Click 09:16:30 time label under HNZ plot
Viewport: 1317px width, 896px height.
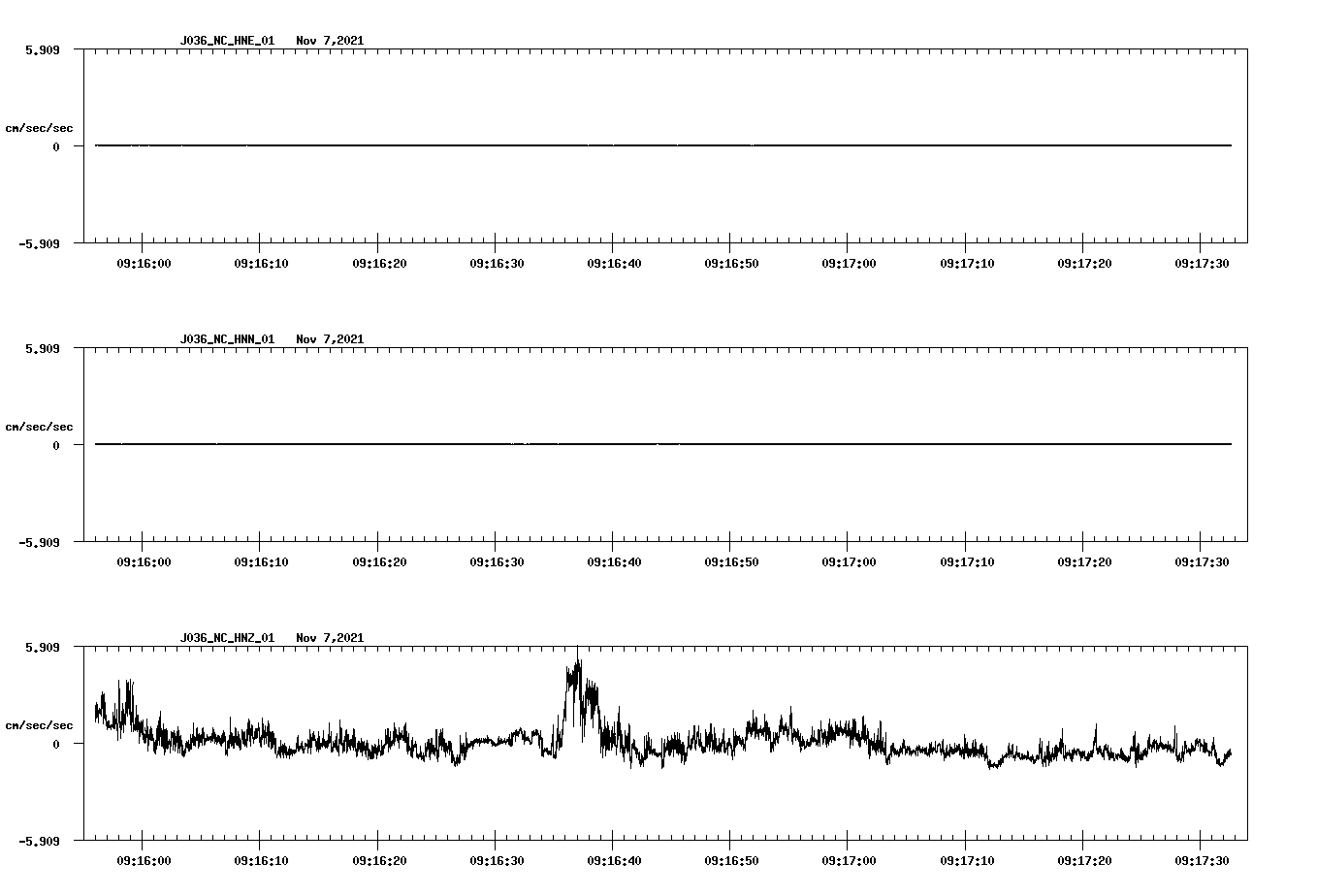(497, 861)
